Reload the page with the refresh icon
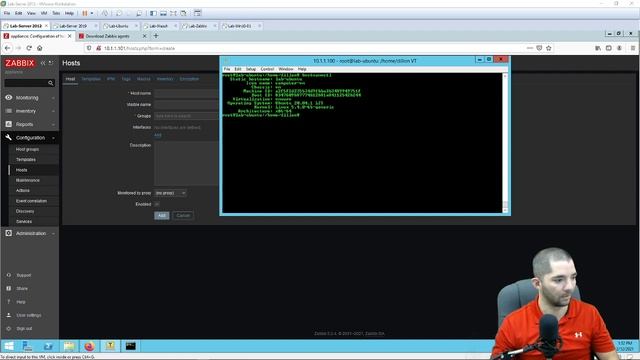Screen dimensions: 640x360 pyautogui.click(x=29, y=48)
